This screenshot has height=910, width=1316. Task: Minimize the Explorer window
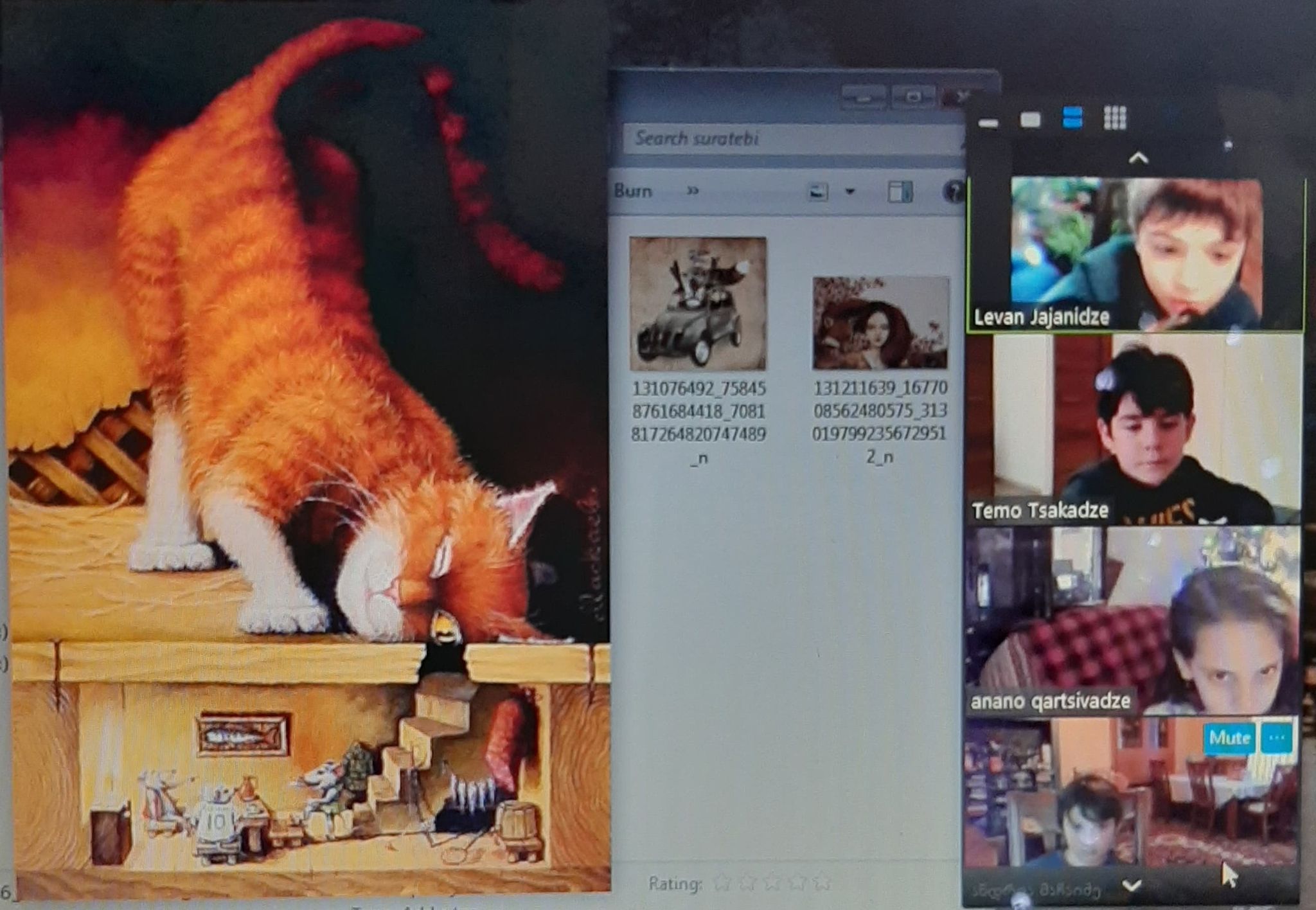(864, 97)
